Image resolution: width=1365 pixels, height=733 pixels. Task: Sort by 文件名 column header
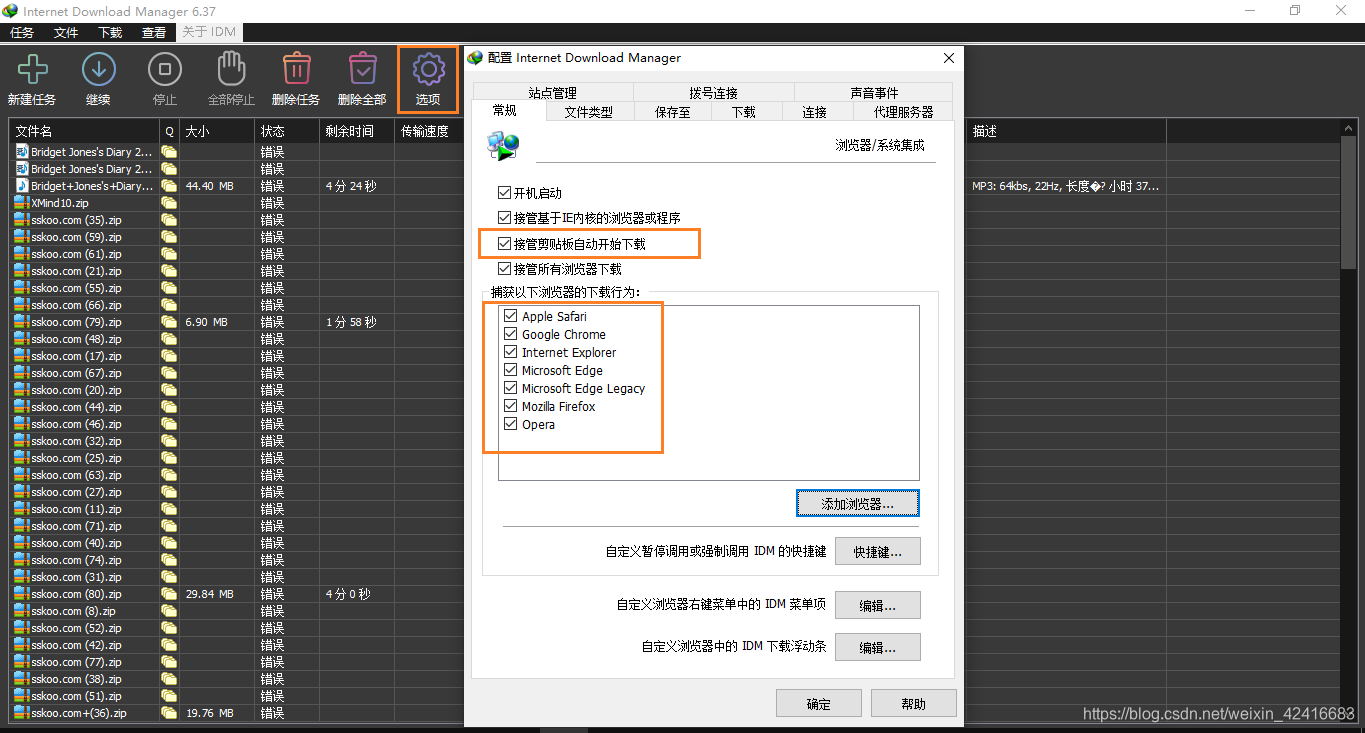pyautogui.click(x=85, y=131)
